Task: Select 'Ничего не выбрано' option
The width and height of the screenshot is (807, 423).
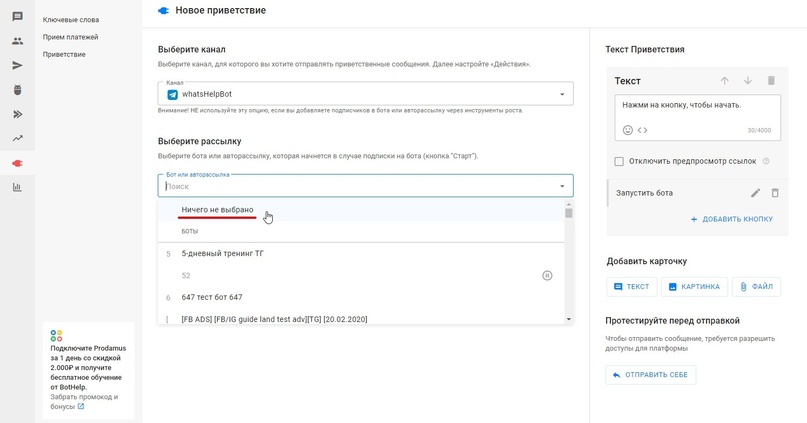Action: tap(218, 210)
